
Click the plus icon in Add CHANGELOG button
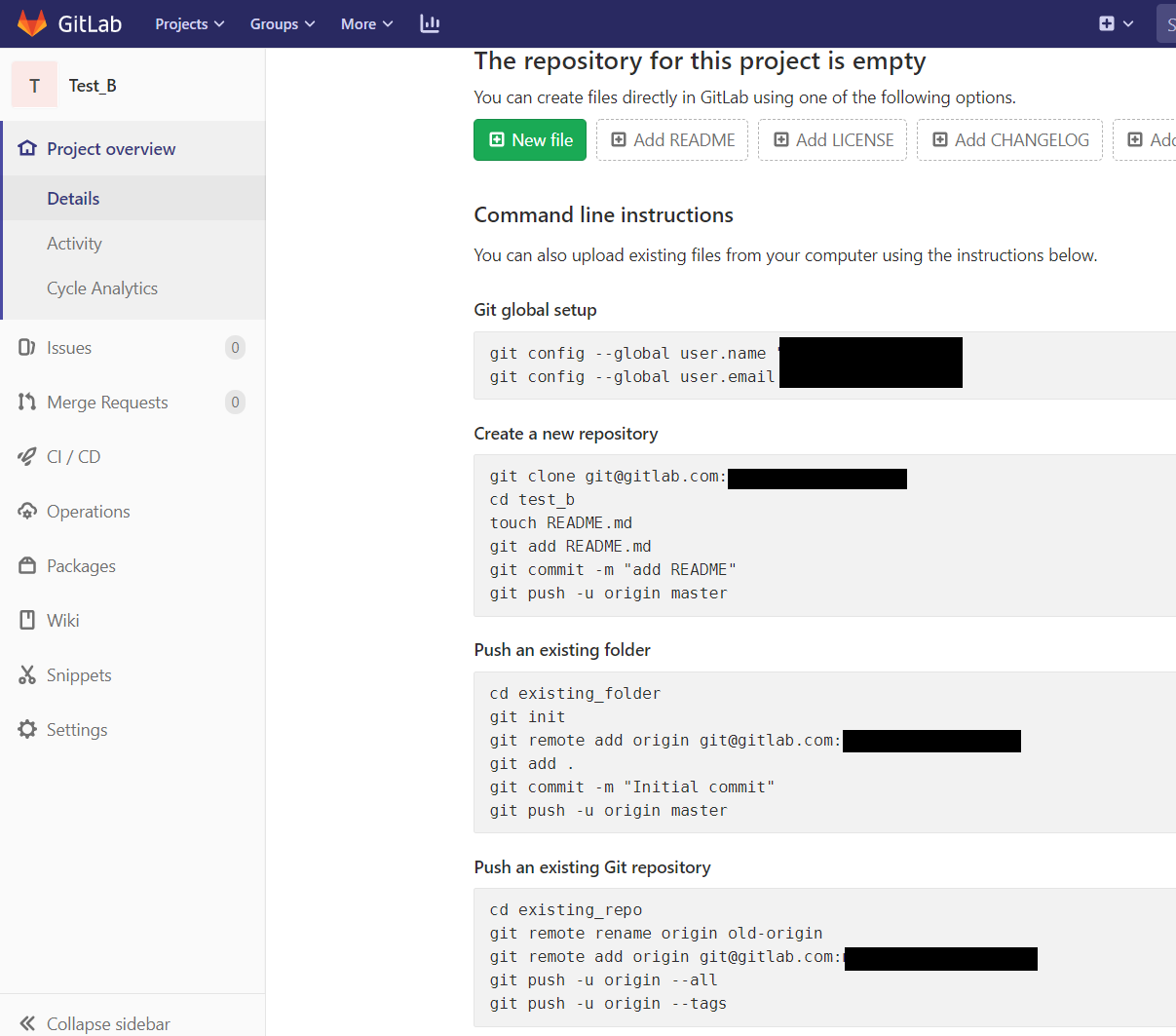pos(940,140)
